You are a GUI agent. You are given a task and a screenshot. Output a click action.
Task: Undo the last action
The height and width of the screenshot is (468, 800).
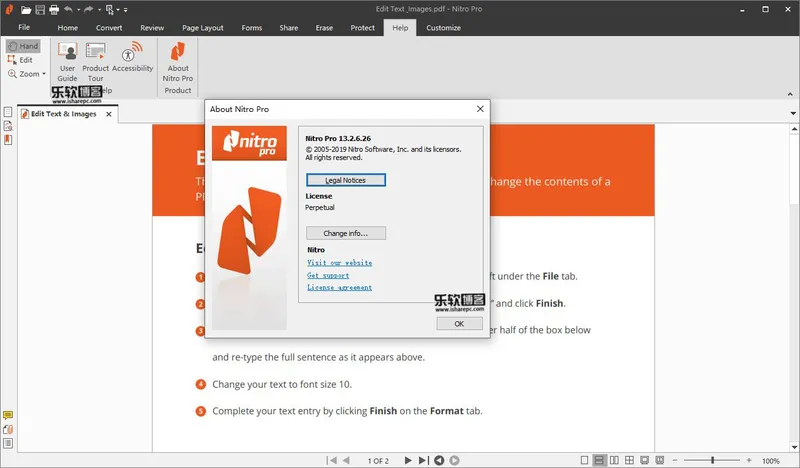(x=68, y=9)
